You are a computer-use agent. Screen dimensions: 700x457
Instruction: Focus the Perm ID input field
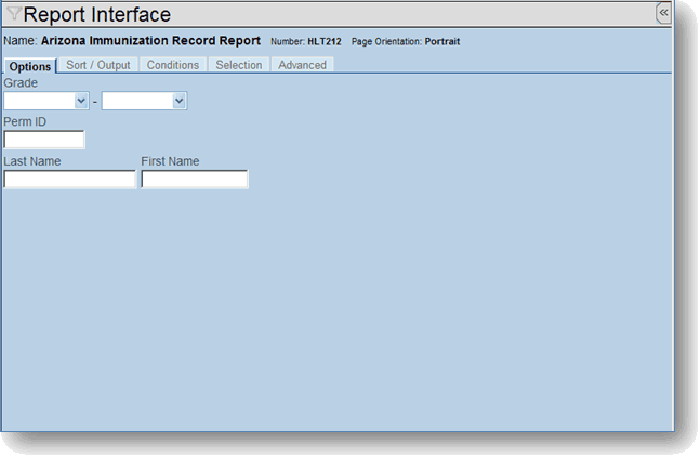click(44, 139)
